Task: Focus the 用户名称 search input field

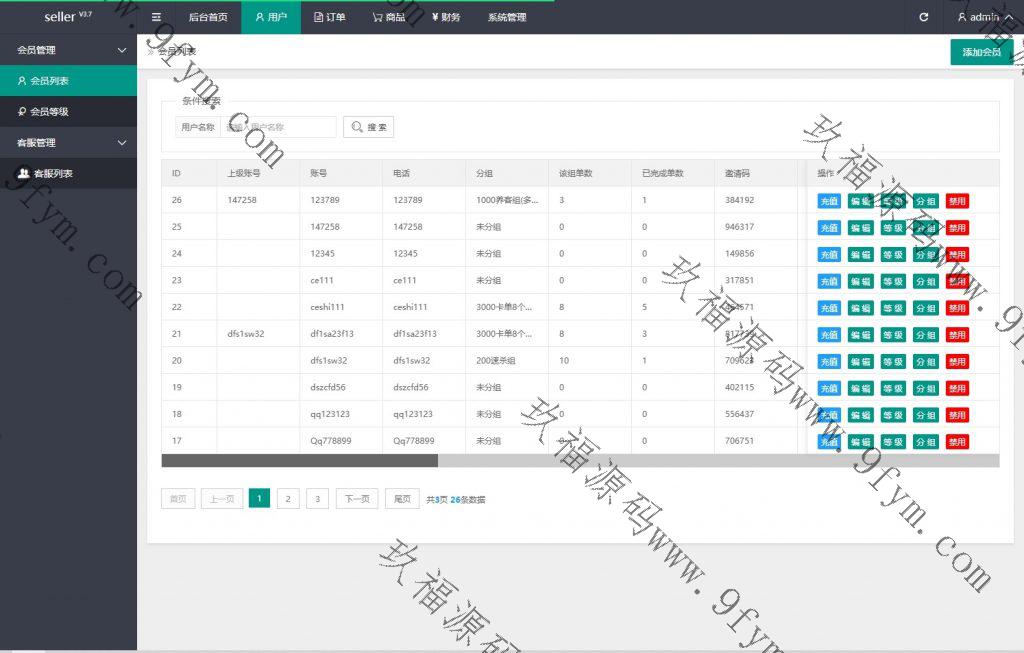Action: click(x=278, y=127)
